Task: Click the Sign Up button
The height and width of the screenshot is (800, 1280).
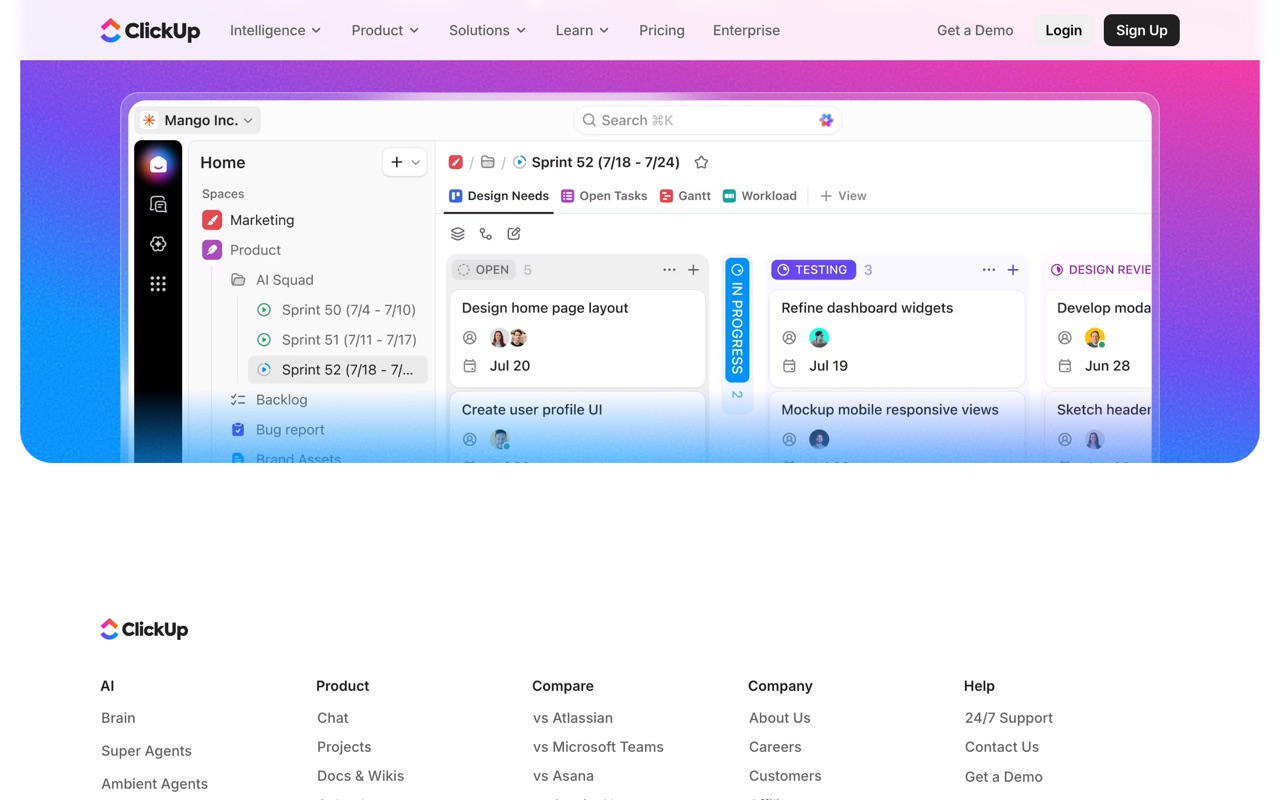Action: [x=1141, y=30]
